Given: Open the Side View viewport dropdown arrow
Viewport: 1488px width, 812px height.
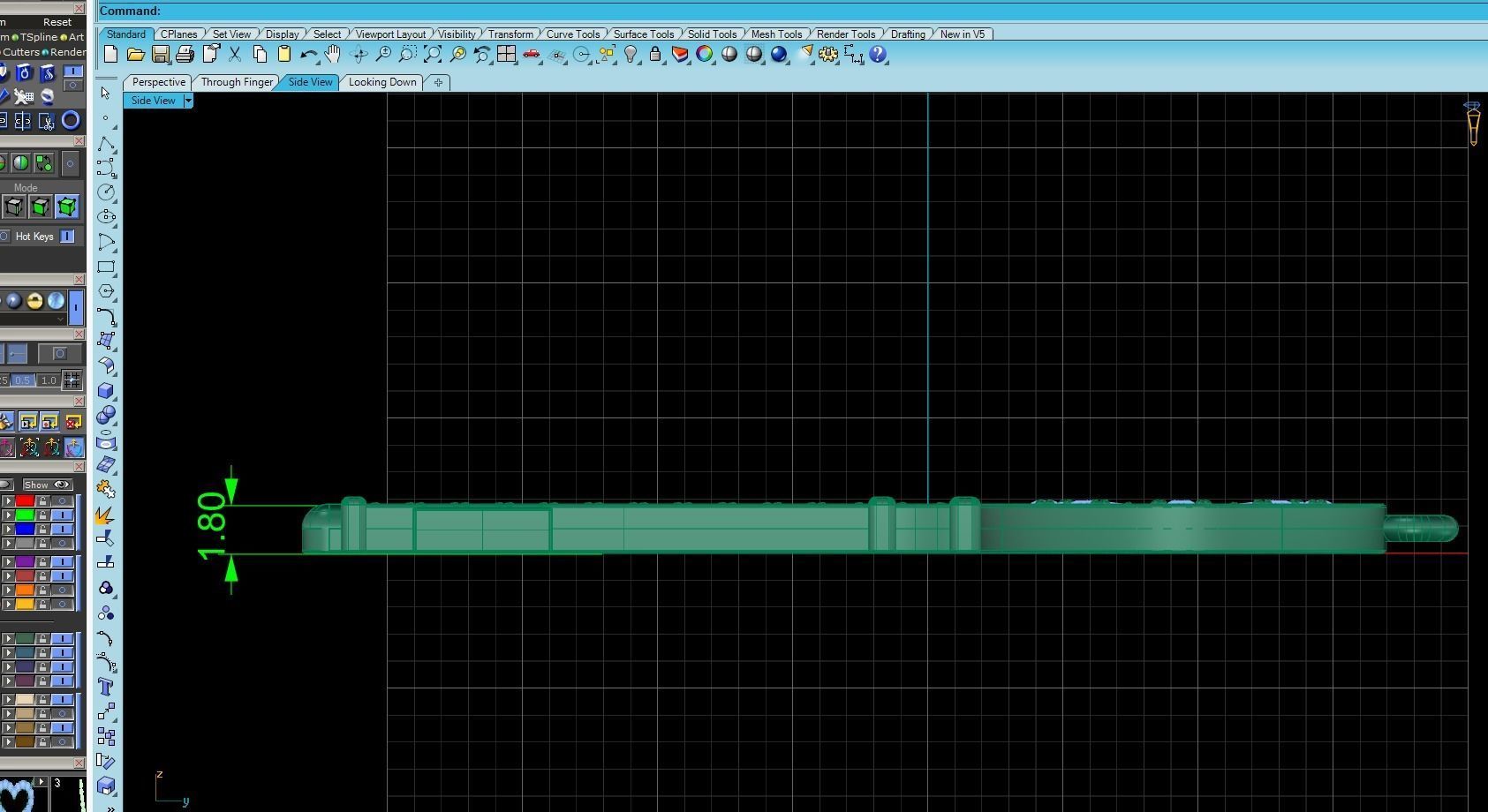Looking at the screenshot, I should 187,101.
